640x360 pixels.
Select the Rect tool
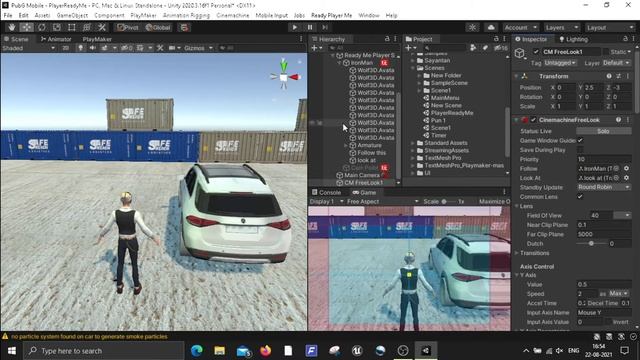click(x=72, y=27)
